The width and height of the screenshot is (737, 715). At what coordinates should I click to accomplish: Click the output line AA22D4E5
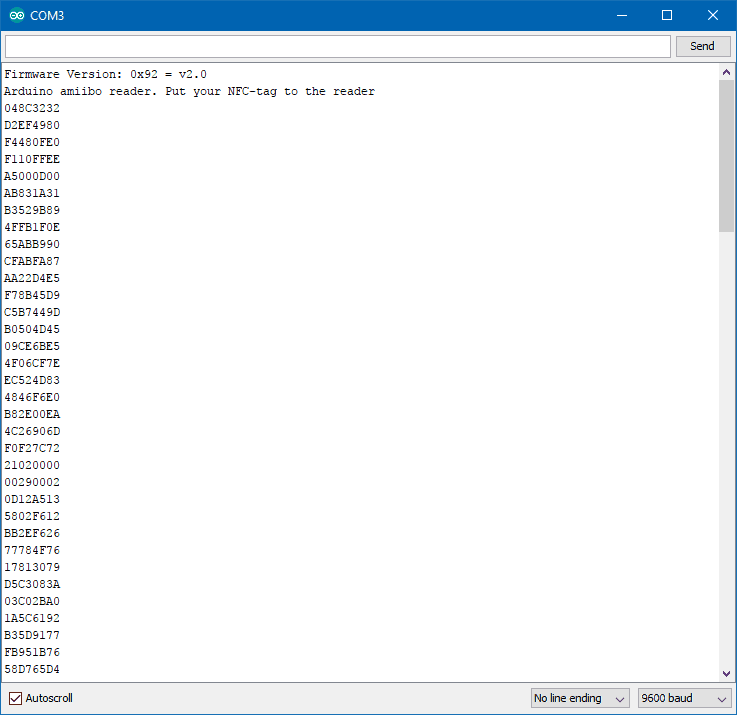click(x=32, y=278)
